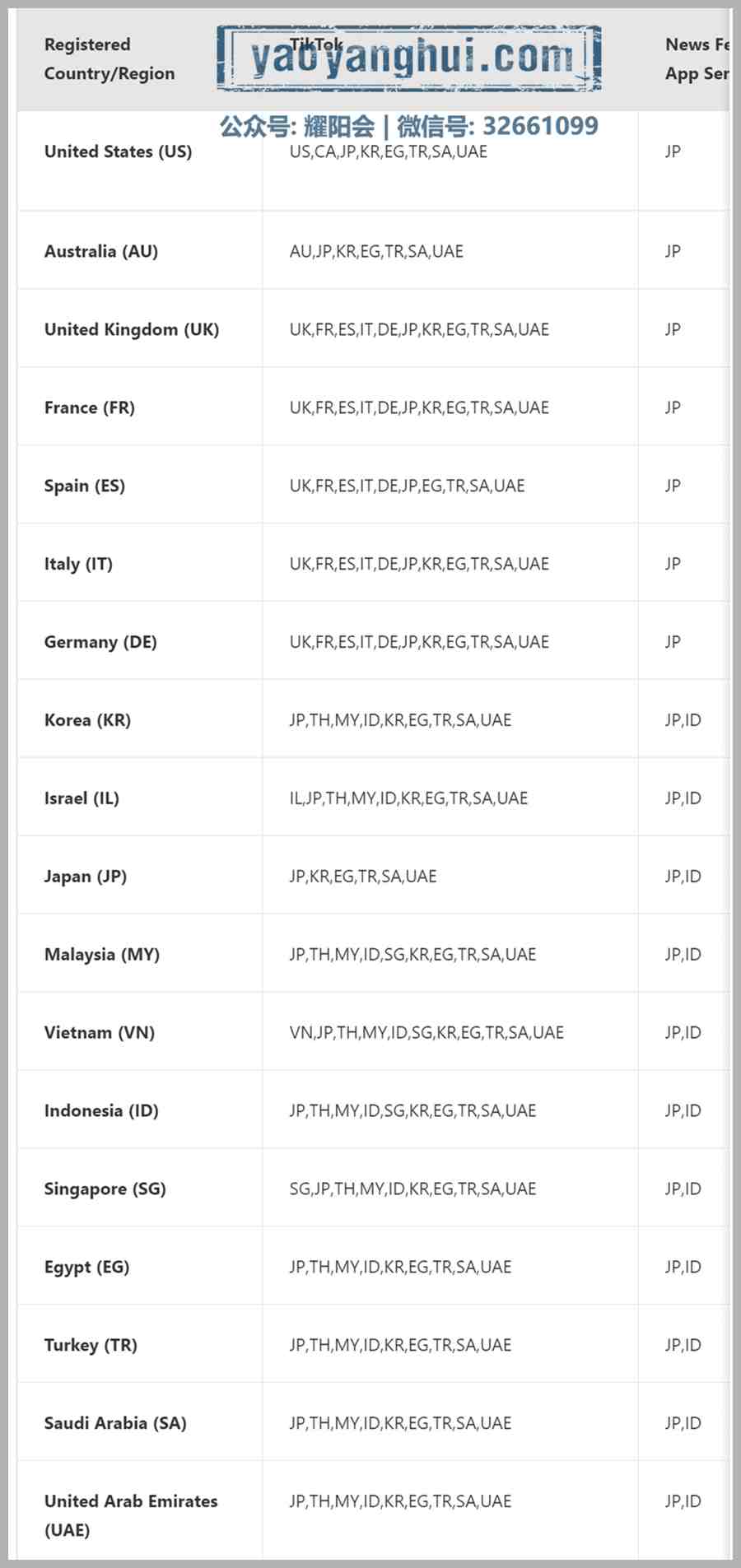This screenshot has width=741, height=1568.
Task: Select the Malaysia (MY) row label
Action: click(x=102, y=955)
